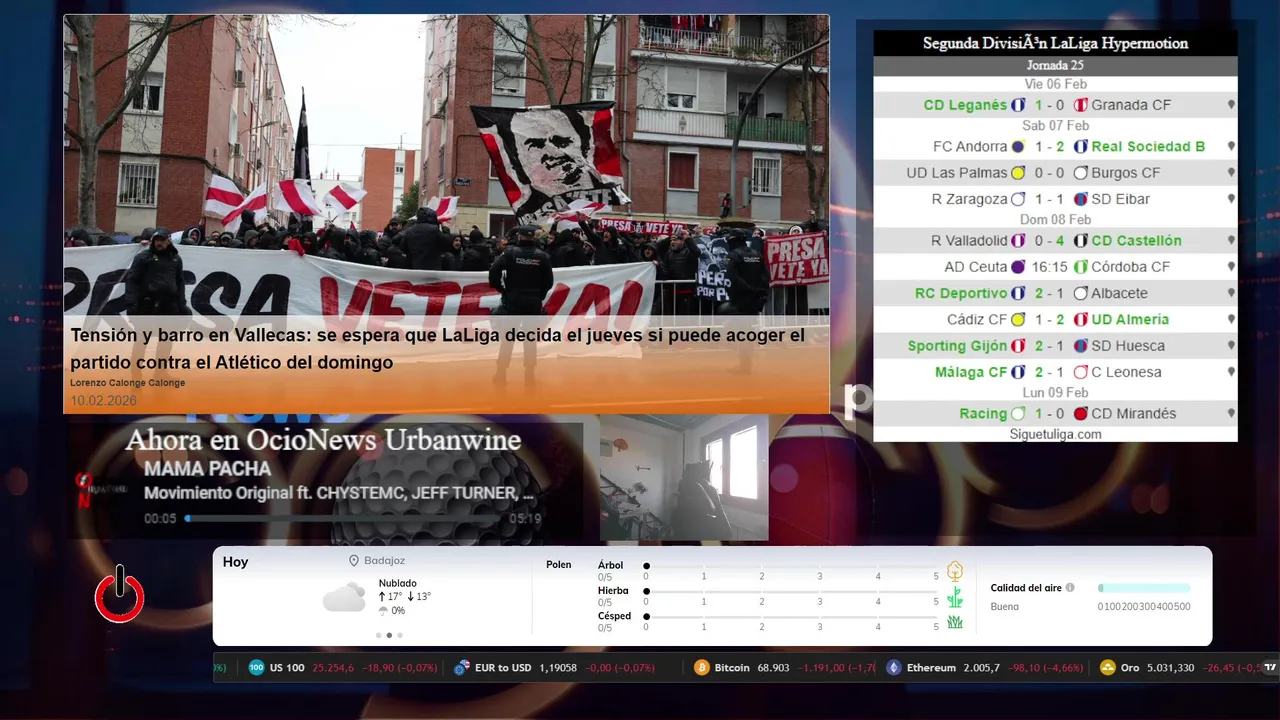
Task: Click the Segunda División LaLiga Hypermotion title
Action: (1055, 43)
